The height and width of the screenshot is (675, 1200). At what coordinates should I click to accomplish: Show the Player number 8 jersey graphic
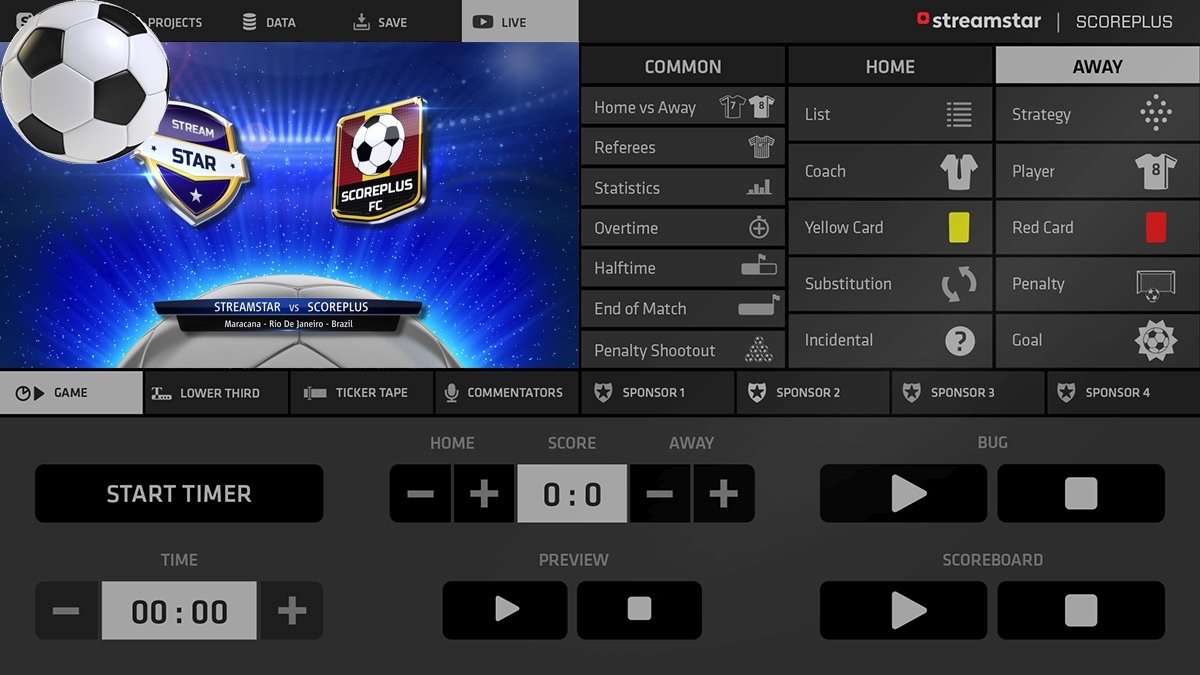(x=1097, y=171)
